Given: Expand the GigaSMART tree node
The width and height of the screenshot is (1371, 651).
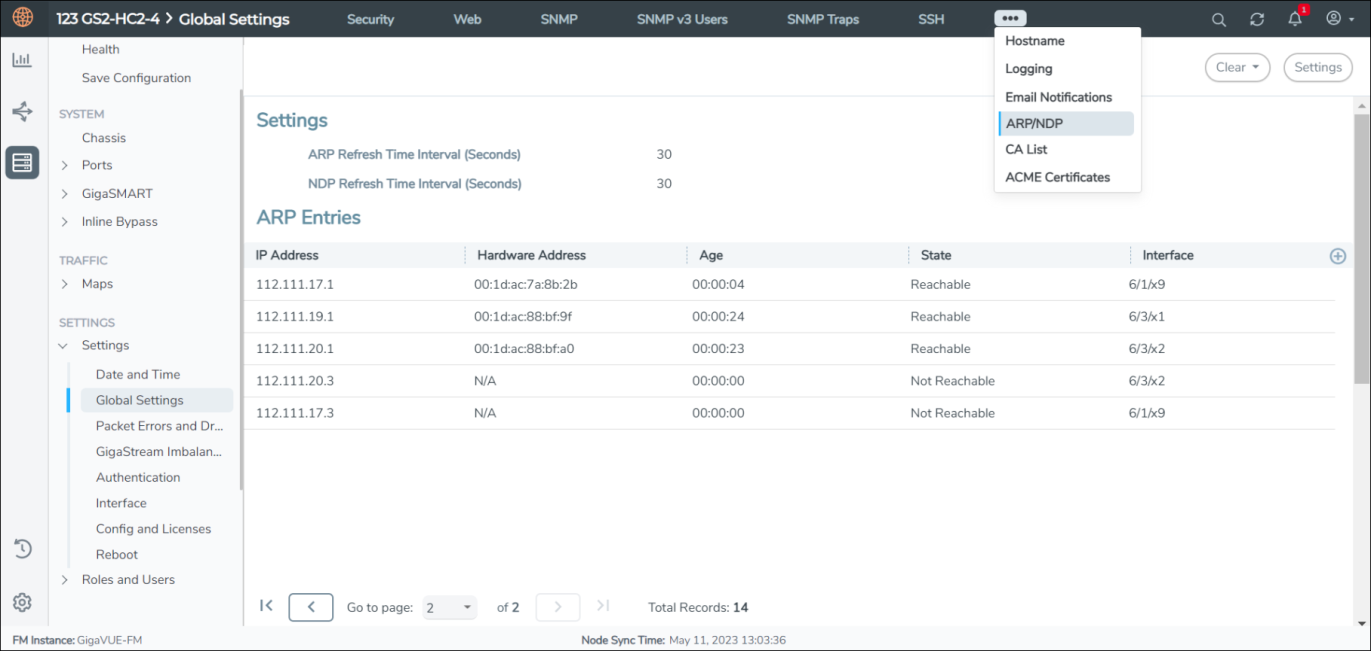Looking at the screenshot, I should pyautogui.click(x=65, y=194).
